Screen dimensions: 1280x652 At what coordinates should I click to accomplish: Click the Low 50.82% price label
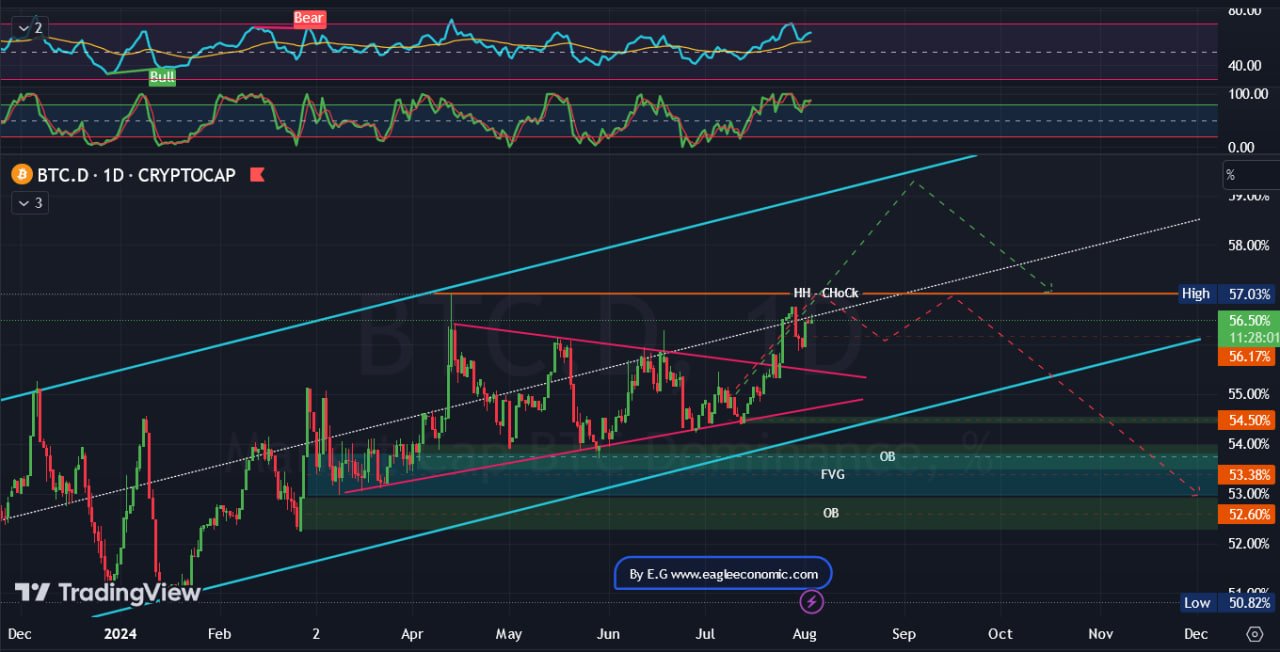(1228, 602)
